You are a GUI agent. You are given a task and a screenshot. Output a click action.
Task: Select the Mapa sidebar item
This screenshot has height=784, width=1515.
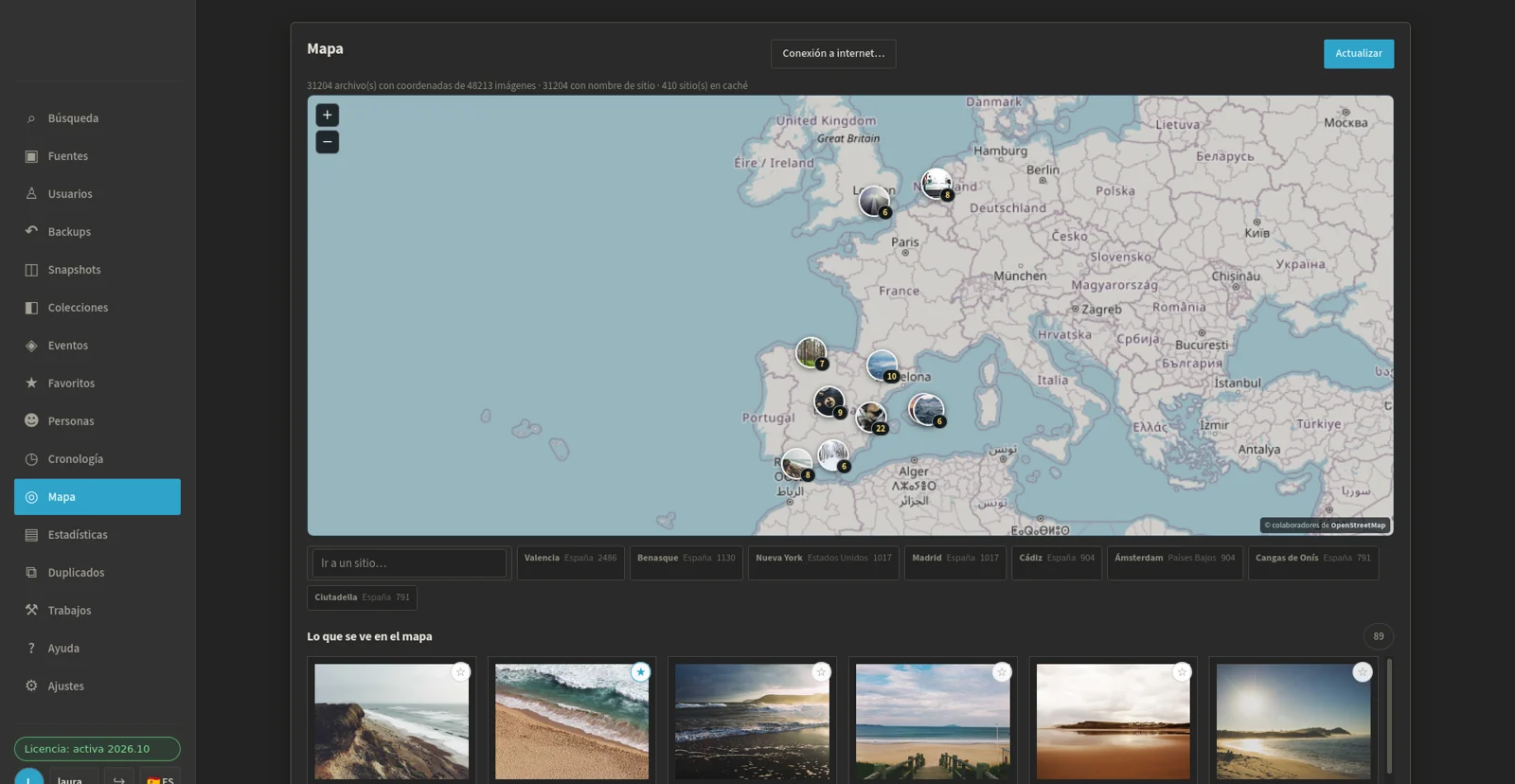(x=98, y=497)
